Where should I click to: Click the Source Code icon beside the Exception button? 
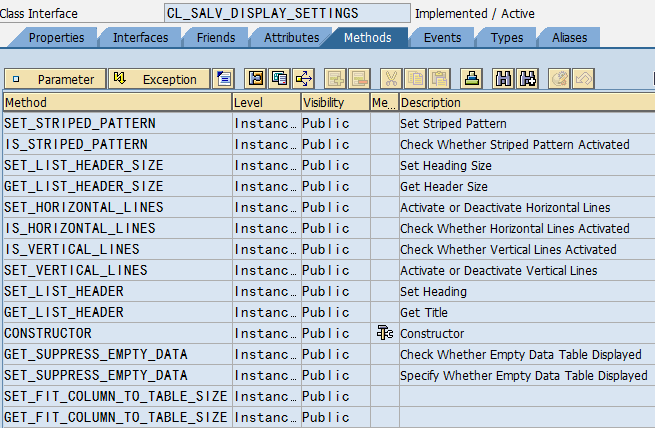pos(224,79)
